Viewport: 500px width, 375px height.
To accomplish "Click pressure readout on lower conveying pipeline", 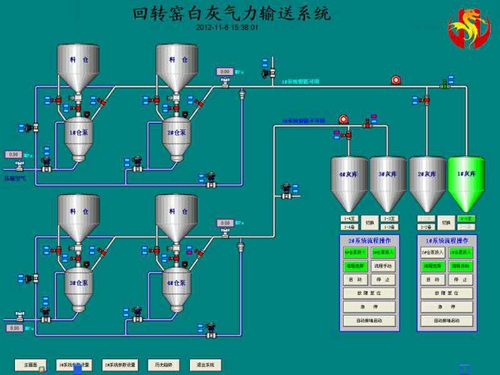I will click(225, 223).
